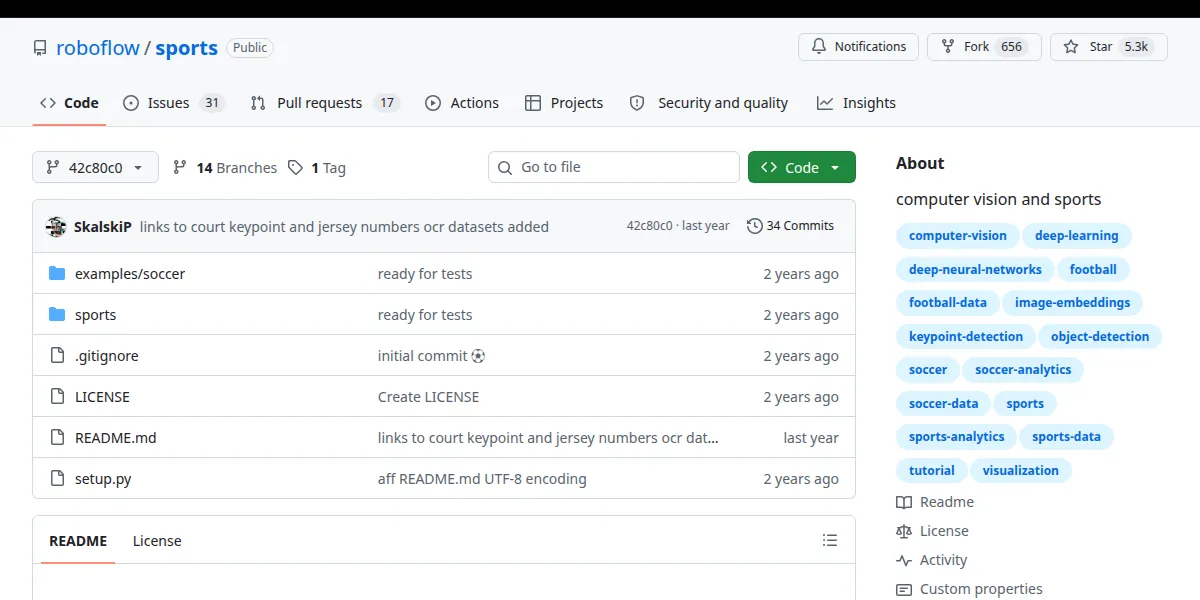Open the README.md file

click(116, 438)
